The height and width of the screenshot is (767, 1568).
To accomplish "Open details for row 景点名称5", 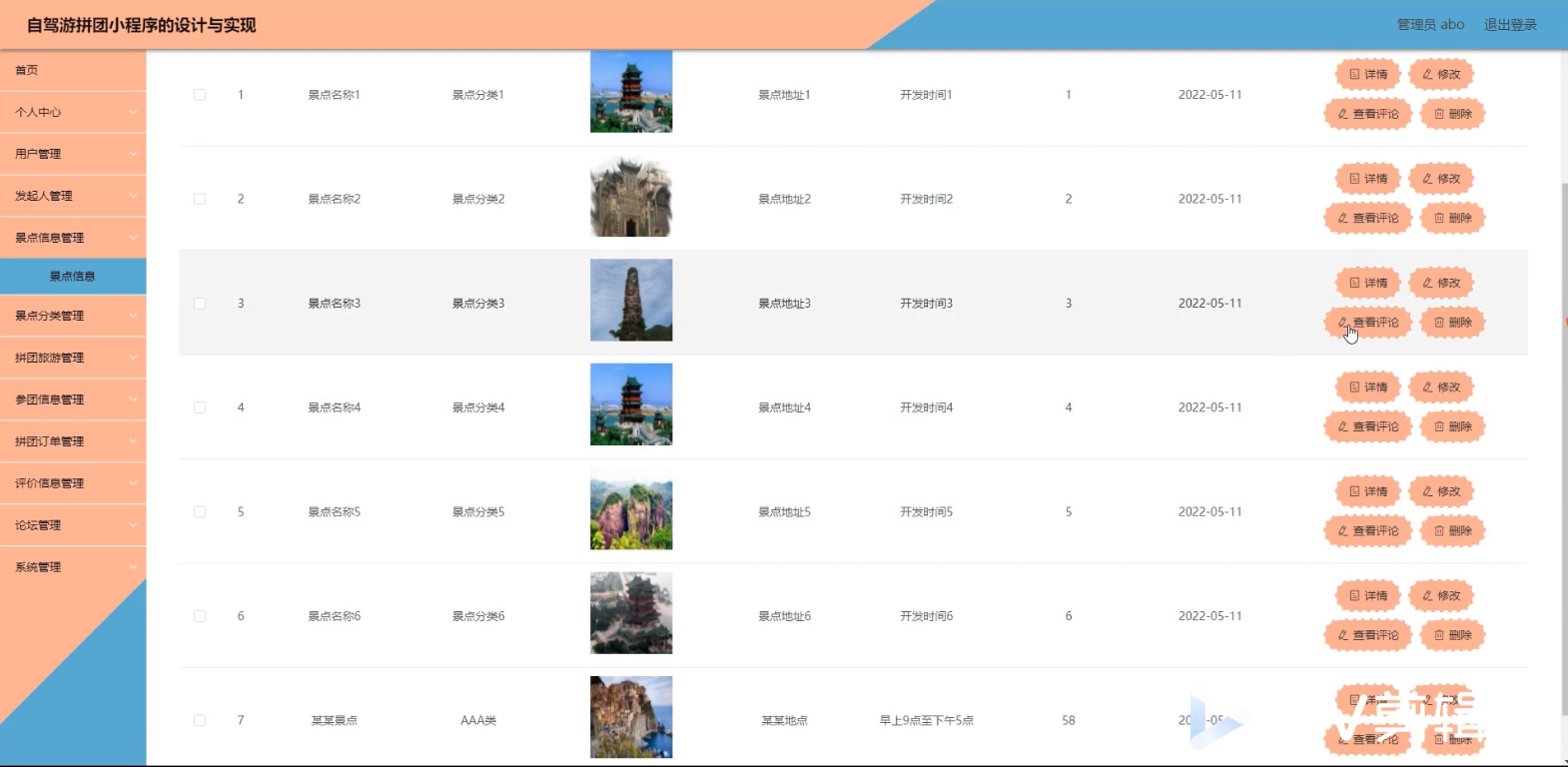I will click(x=1368, y=491).
